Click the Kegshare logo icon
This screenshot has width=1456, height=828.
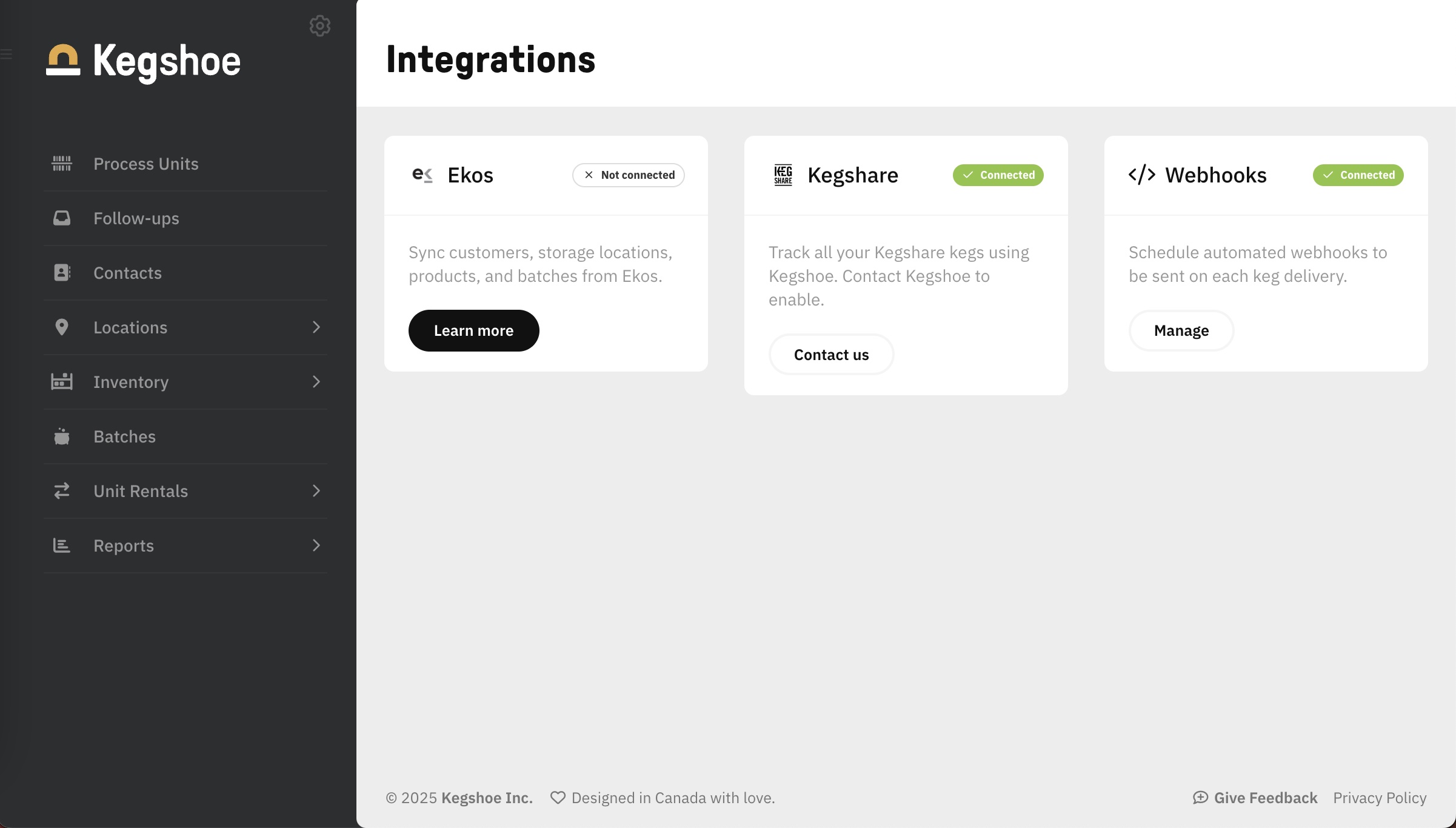pos(783,175)
